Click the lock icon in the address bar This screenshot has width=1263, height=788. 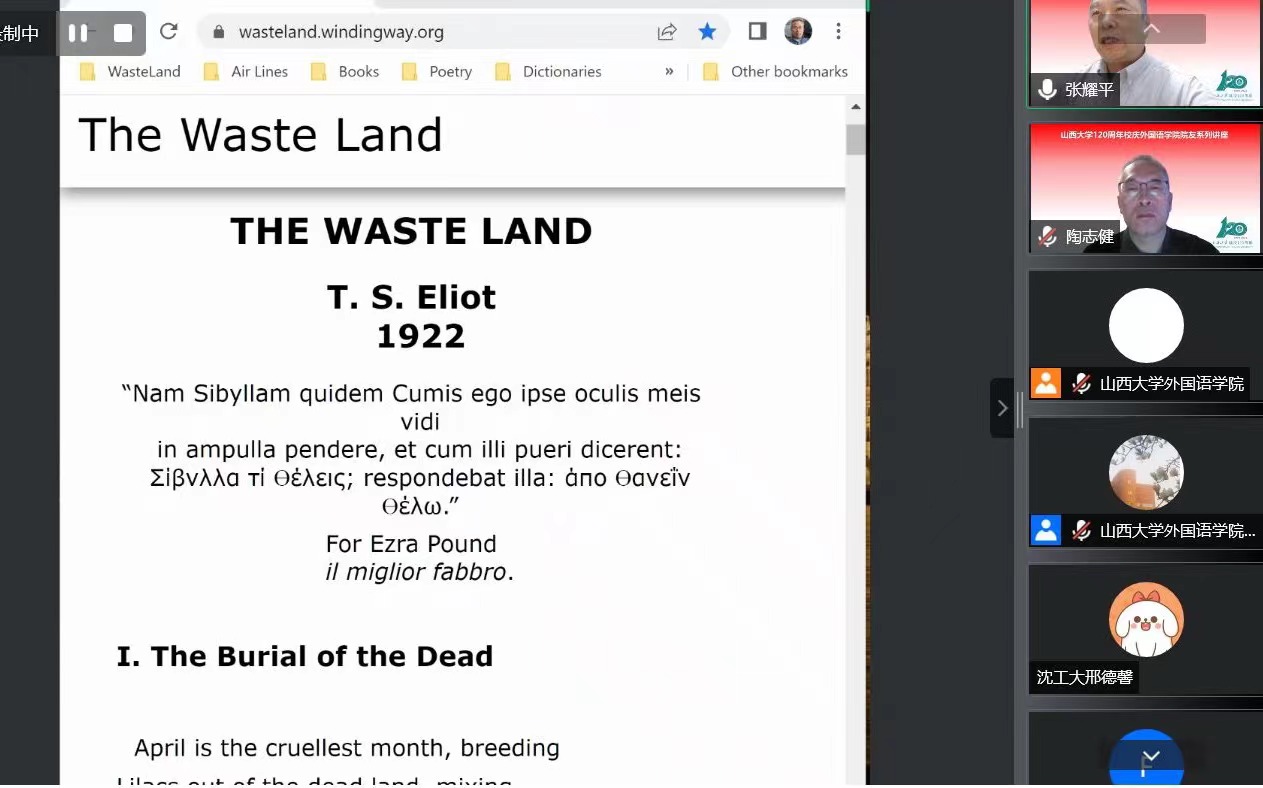pyautogui.click(x=218, y=32)
